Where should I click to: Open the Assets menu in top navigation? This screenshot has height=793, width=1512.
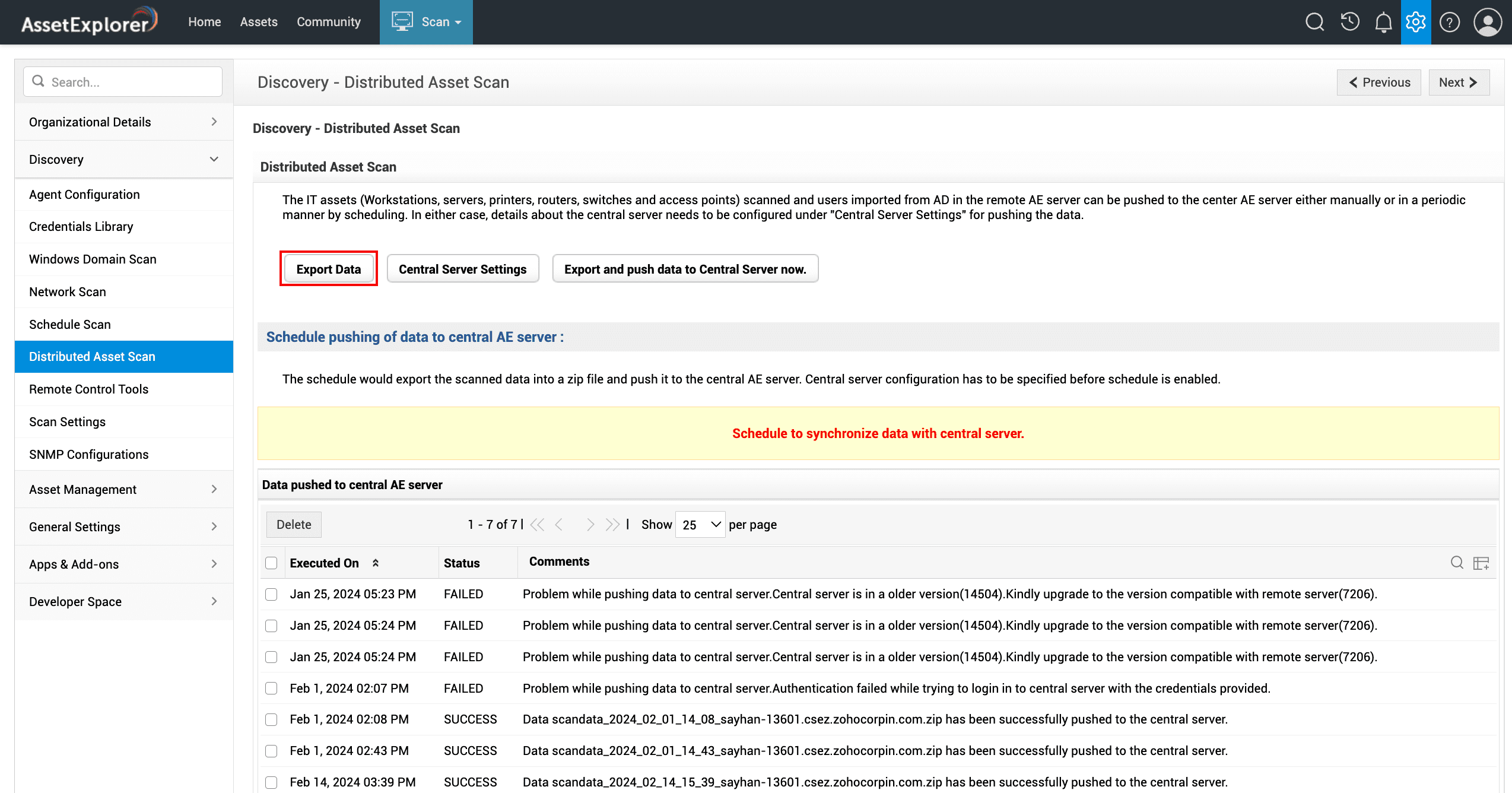(259, 22)
